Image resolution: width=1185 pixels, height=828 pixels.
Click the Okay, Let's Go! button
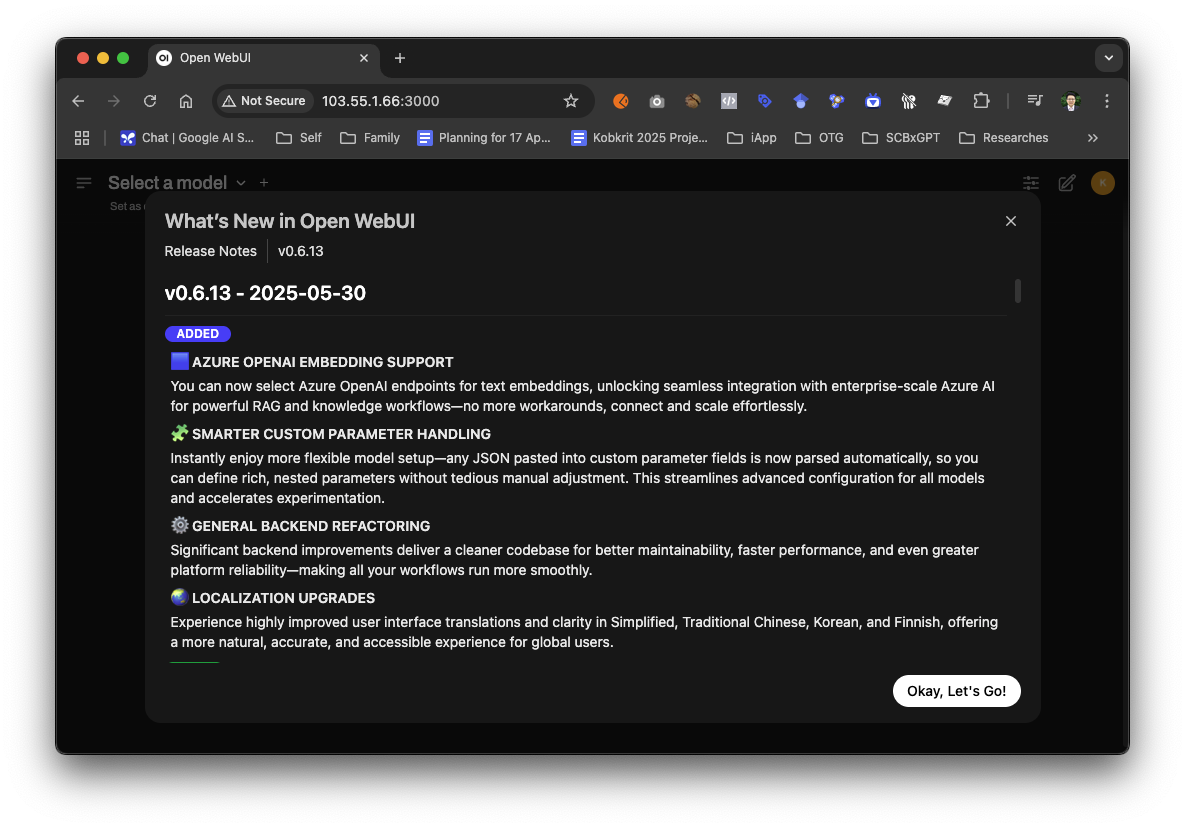click(956, 691)
